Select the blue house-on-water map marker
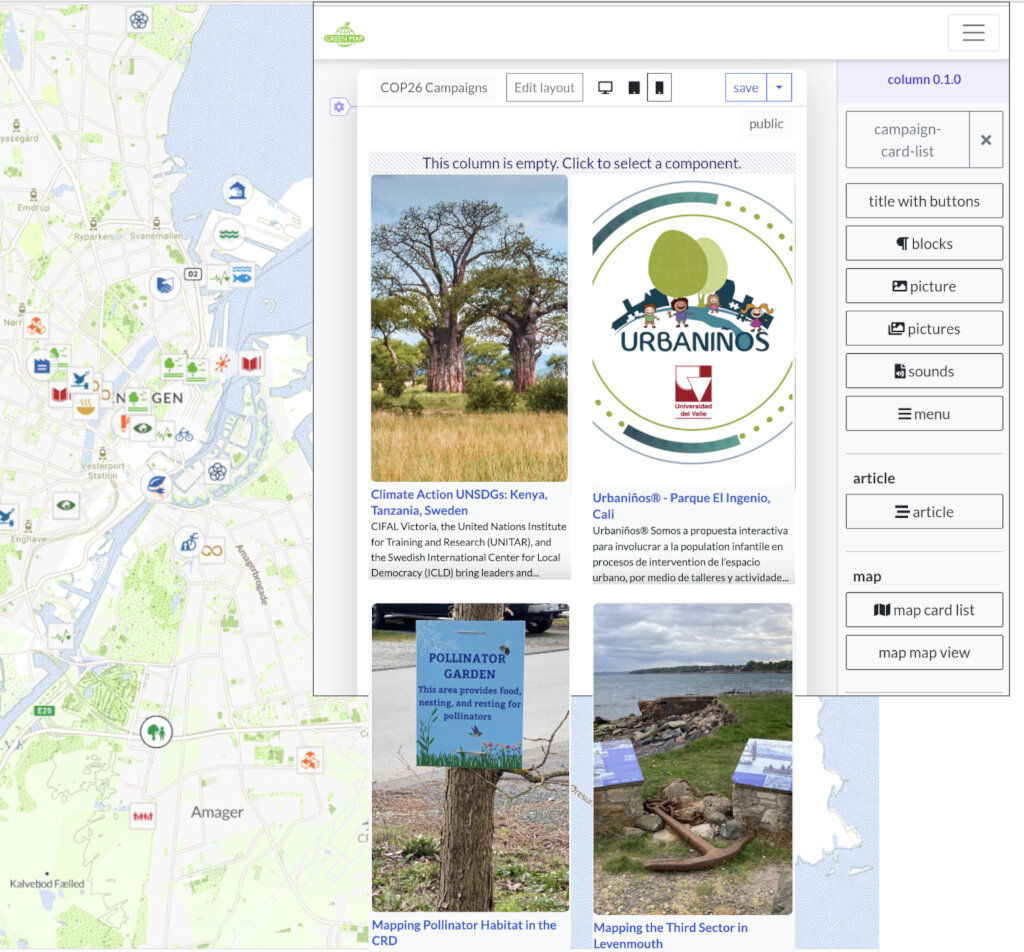The width and height of the screenshot is (1024, 952). tap(237, 191)
